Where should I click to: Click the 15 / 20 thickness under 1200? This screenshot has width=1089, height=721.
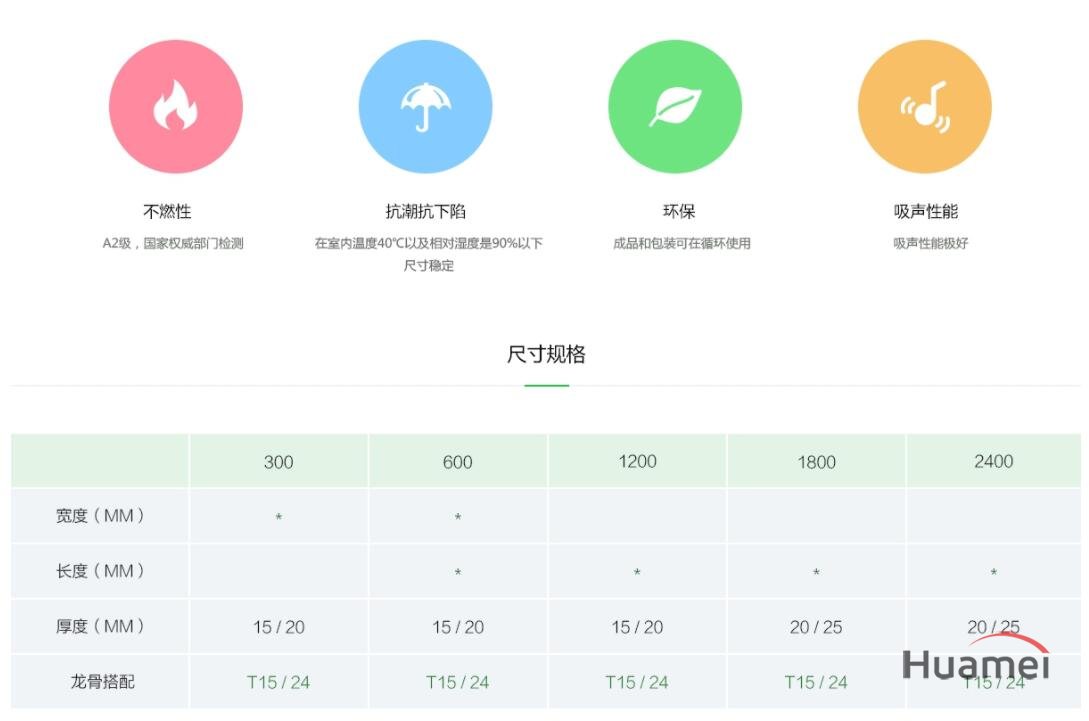tap(637, 627)
